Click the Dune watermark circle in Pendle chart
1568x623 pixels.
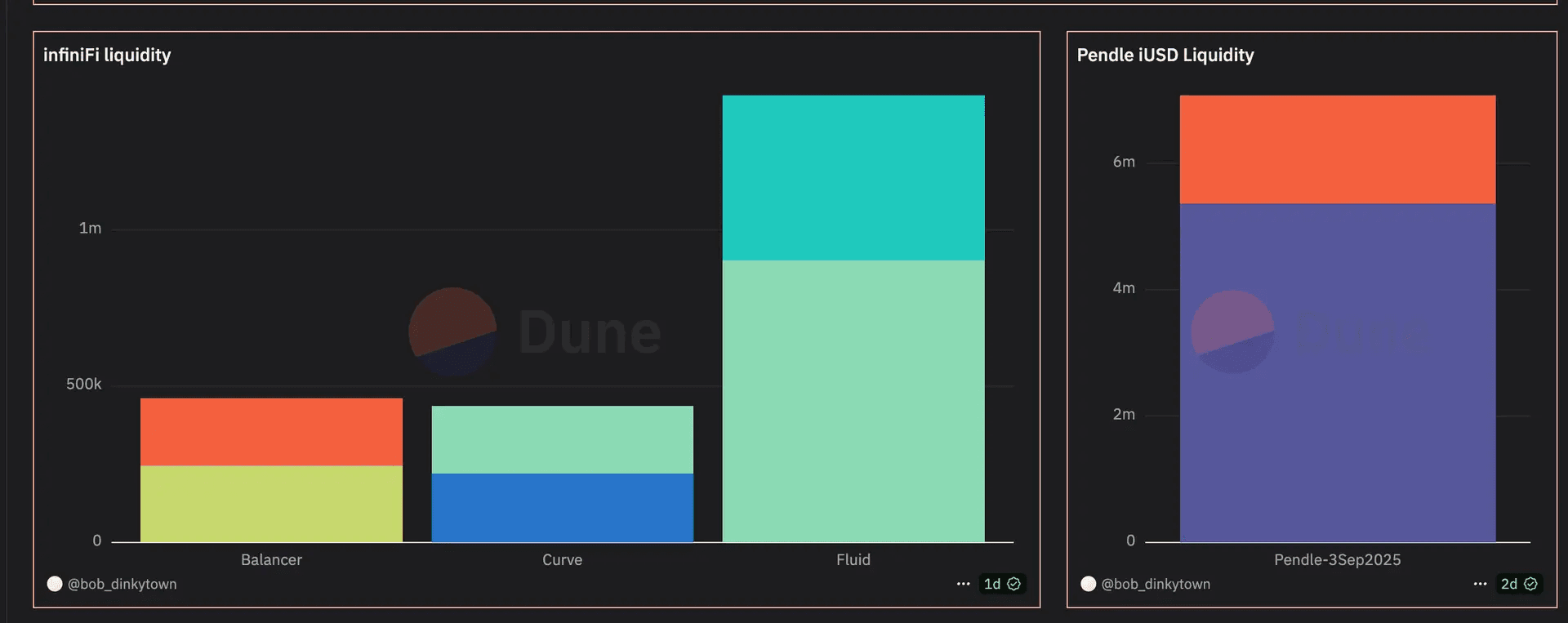[x=1232, y=332]
